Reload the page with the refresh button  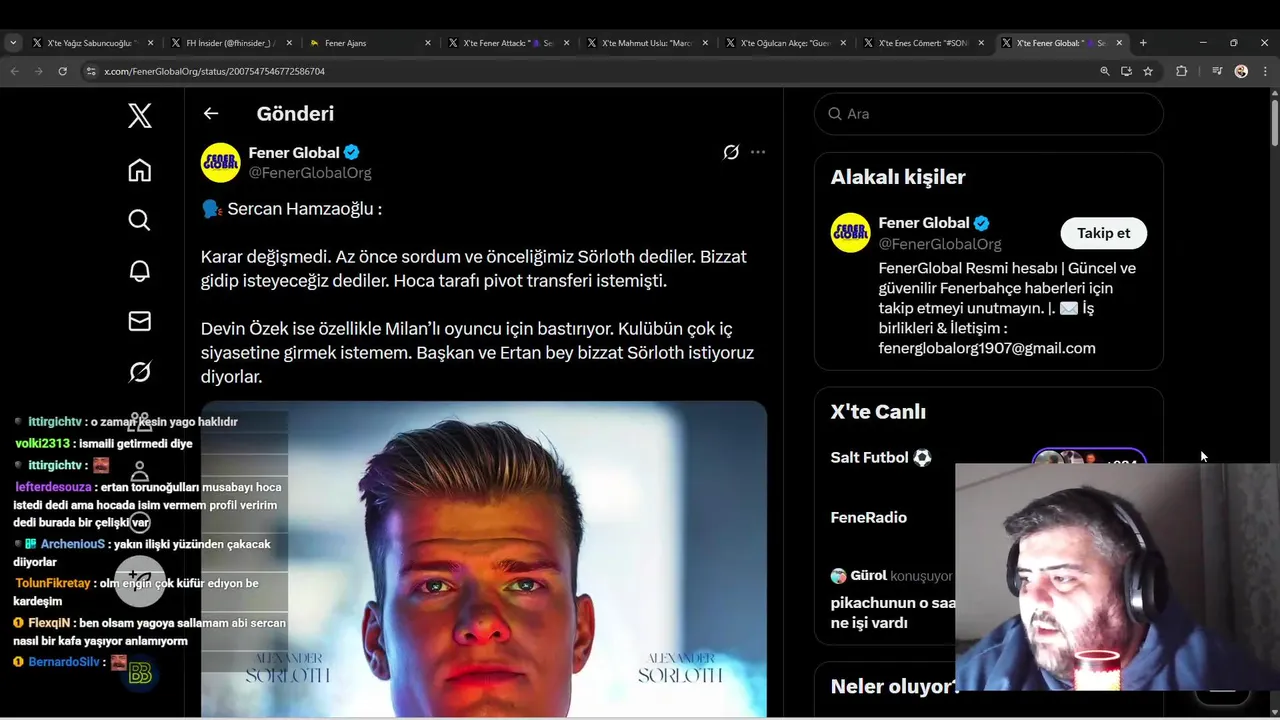[62, 71]
